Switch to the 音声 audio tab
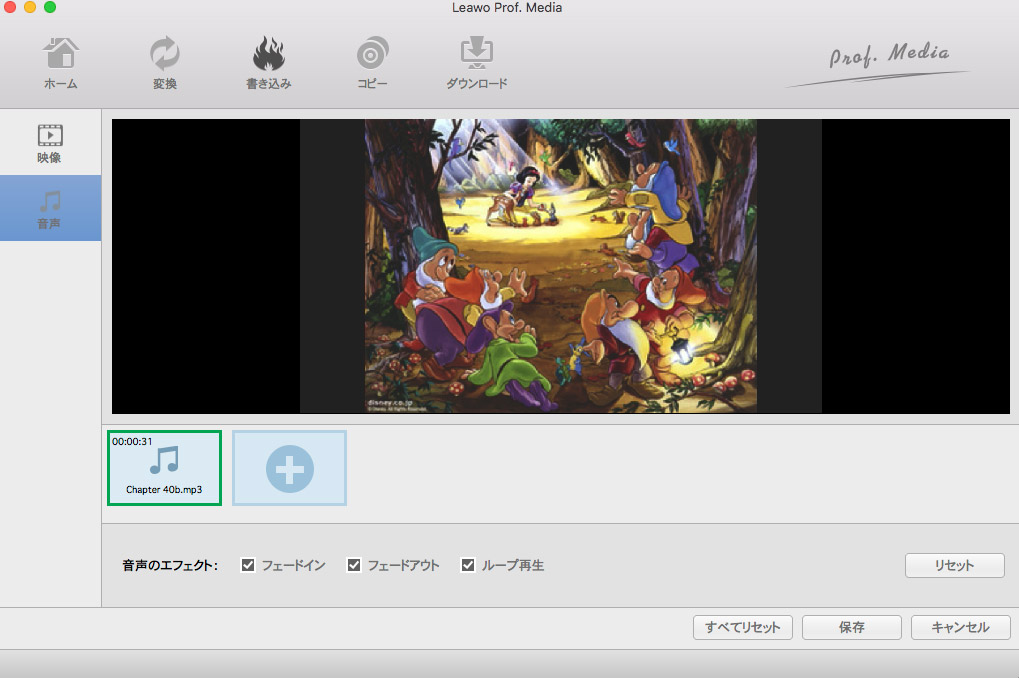Image resolution: width=1019 pixels, height=678 pixels. point(50,208)
